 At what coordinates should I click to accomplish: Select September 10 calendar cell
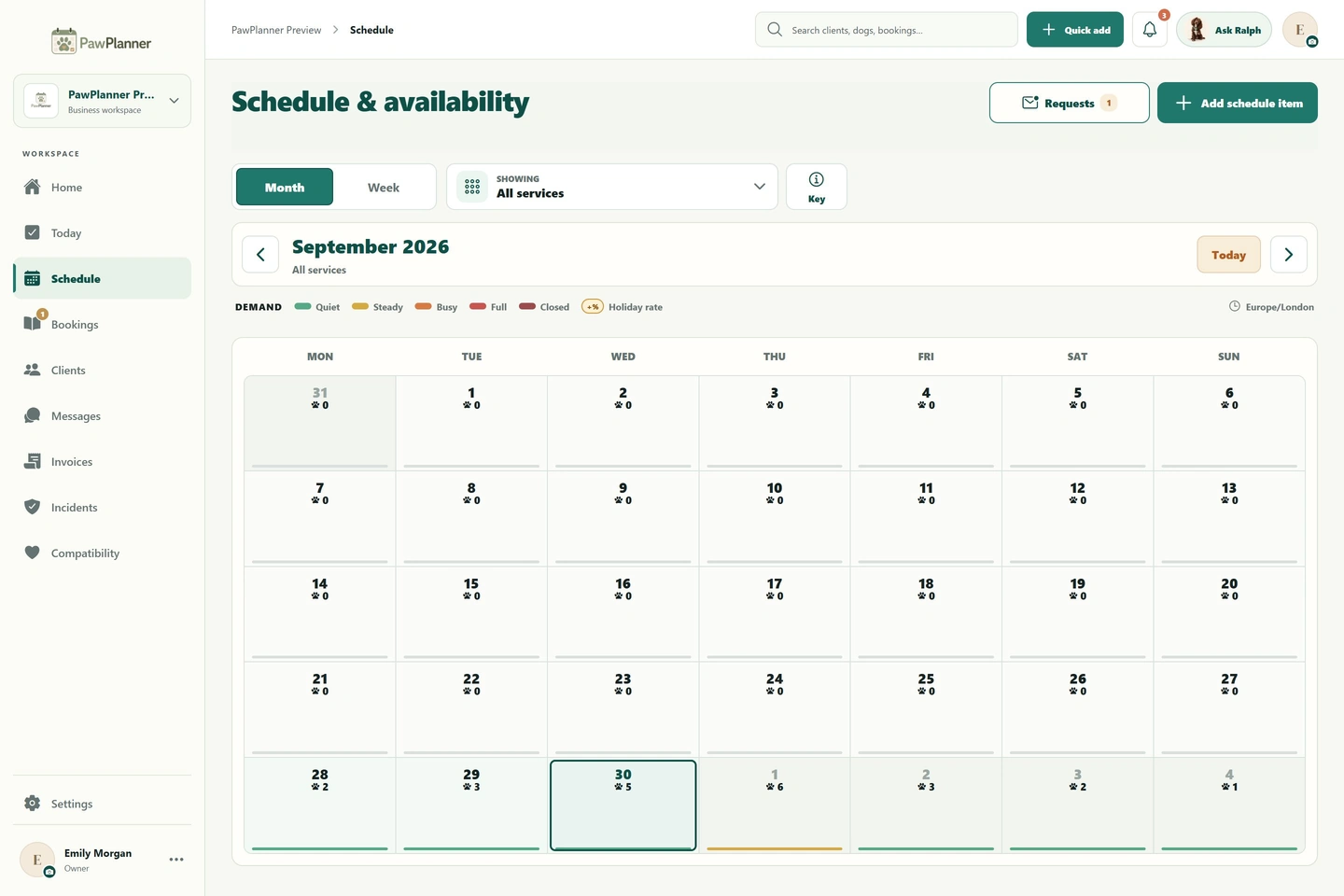(x=775, y=518)
